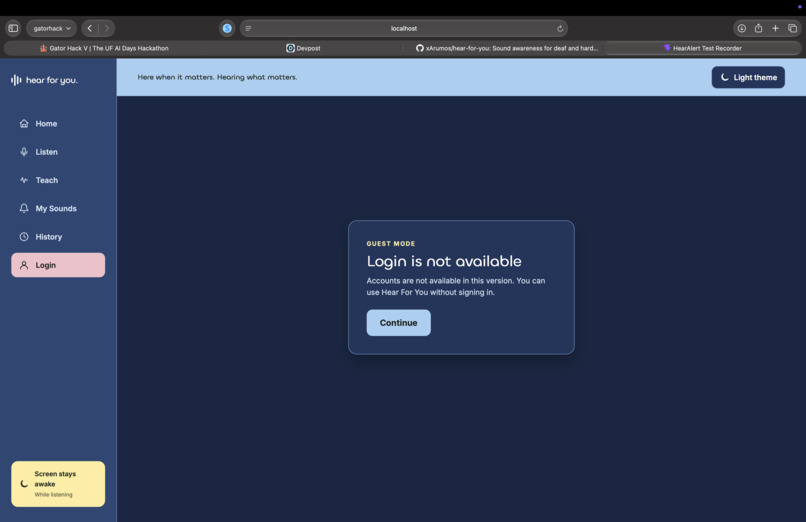Click the Safari share icon

point(758,28)
